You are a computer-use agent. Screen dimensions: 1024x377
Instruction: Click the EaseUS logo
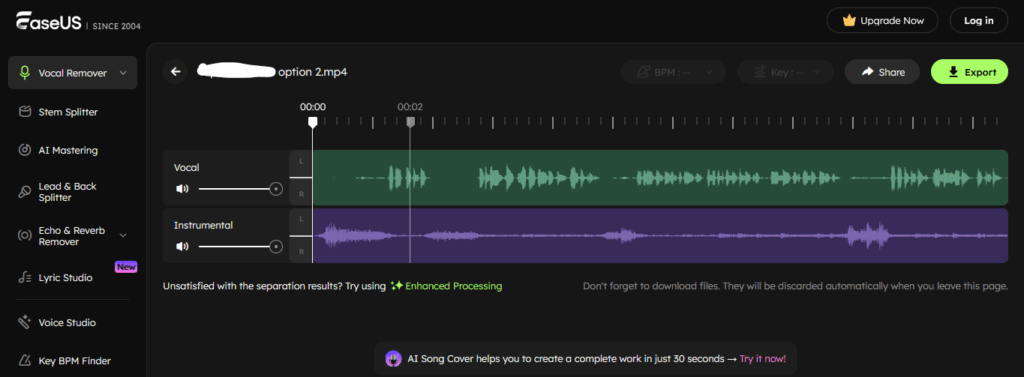pos(48,22)
